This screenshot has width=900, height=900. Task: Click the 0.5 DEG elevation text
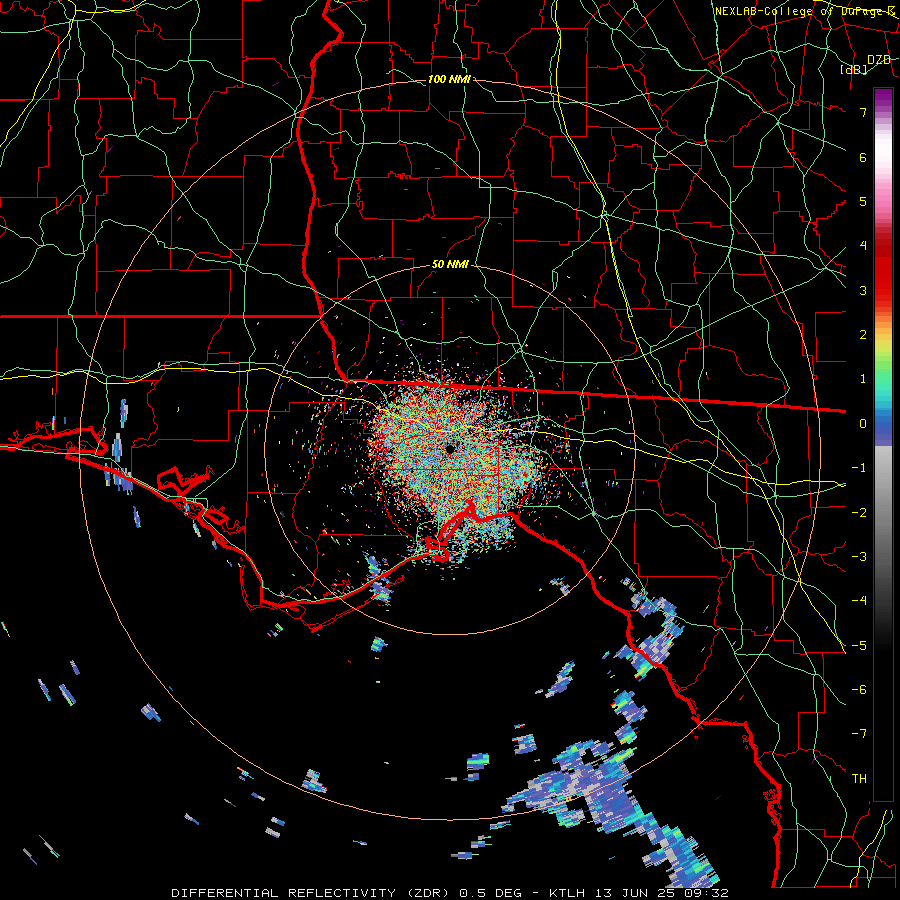490,893
